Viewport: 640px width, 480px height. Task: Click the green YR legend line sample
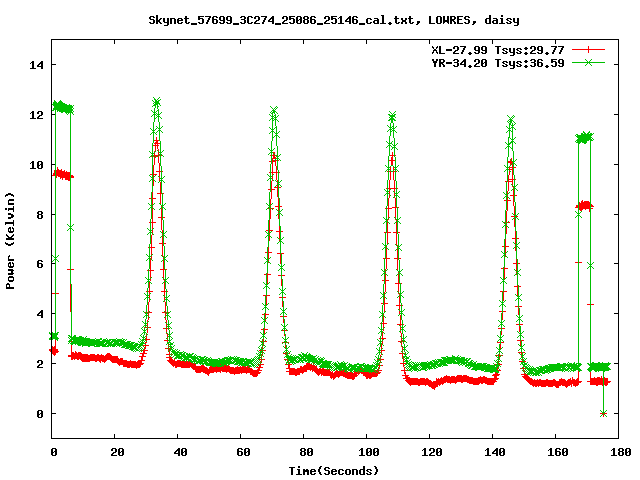(588, 62)
